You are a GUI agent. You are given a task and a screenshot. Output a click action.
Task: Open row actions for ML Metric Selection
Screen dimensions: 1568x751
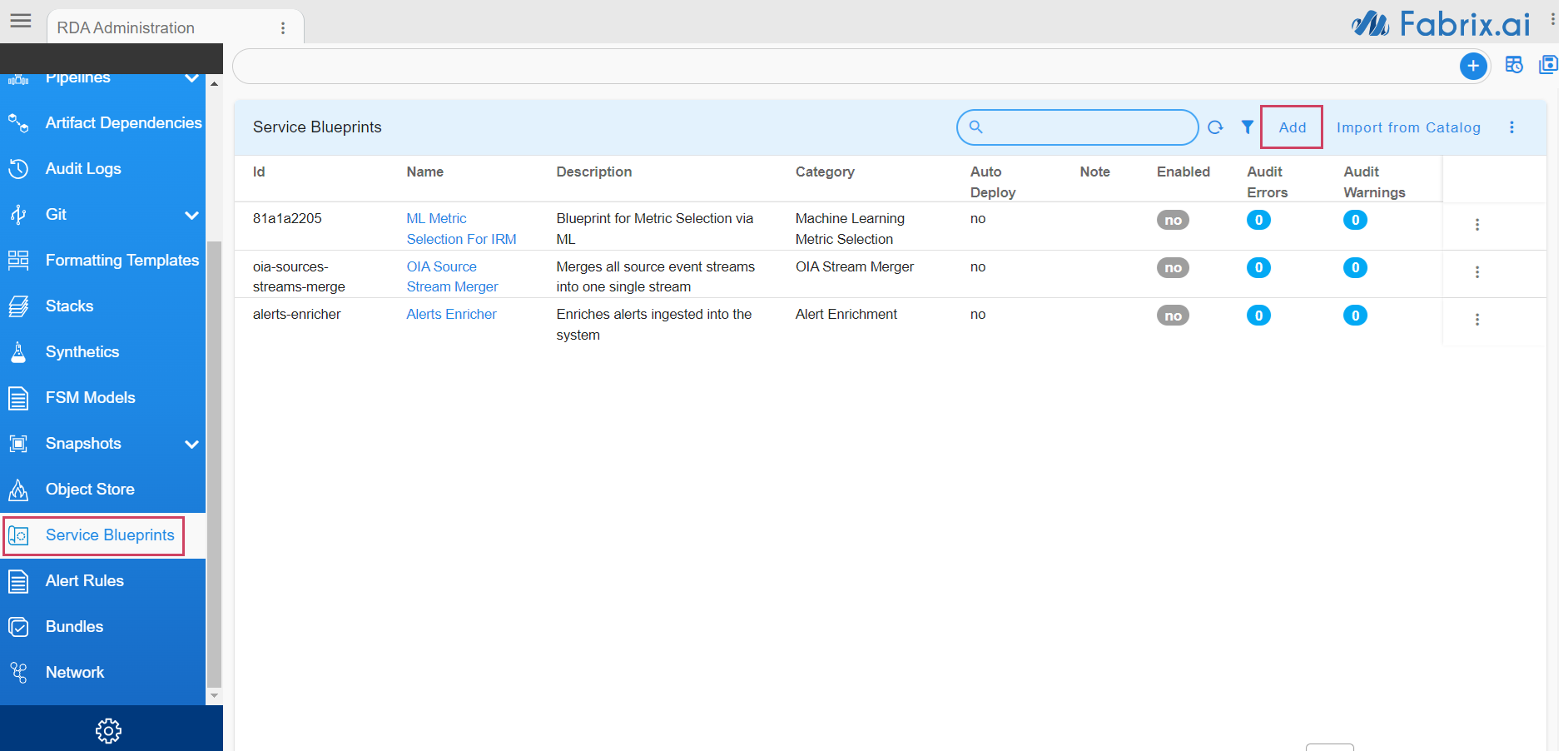coord(1477,225)
